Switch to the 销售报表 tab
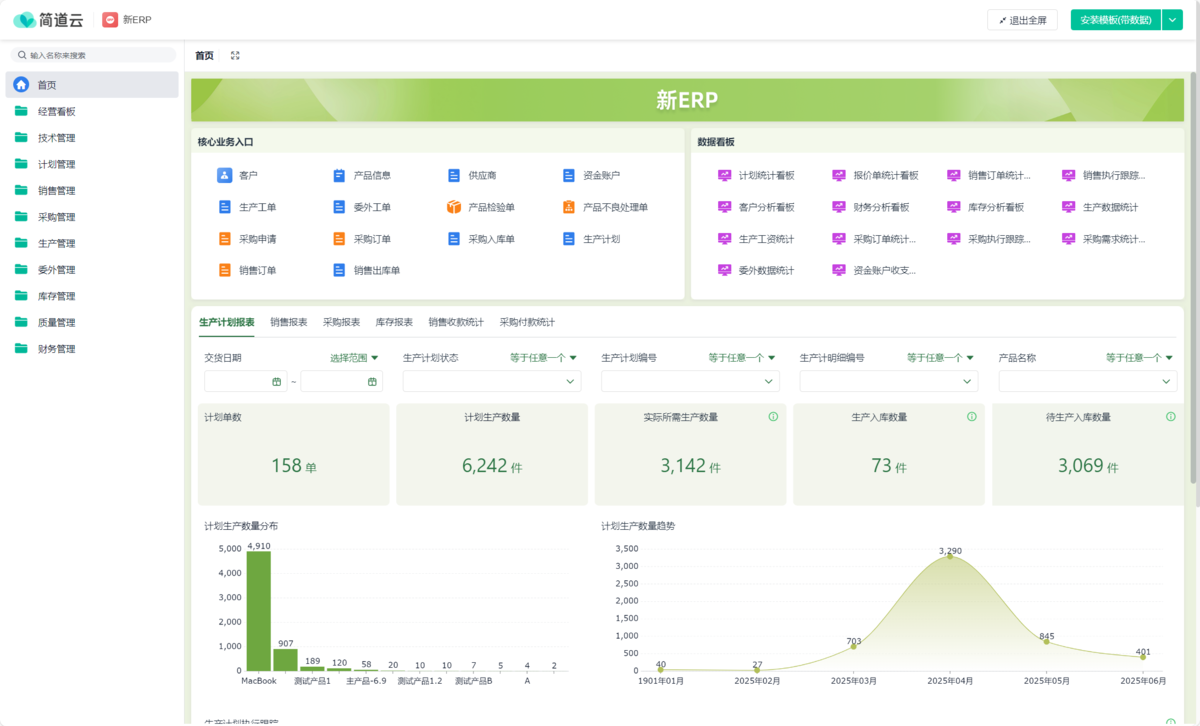This screenshot has width=1200, height=726. click(289, 322)
